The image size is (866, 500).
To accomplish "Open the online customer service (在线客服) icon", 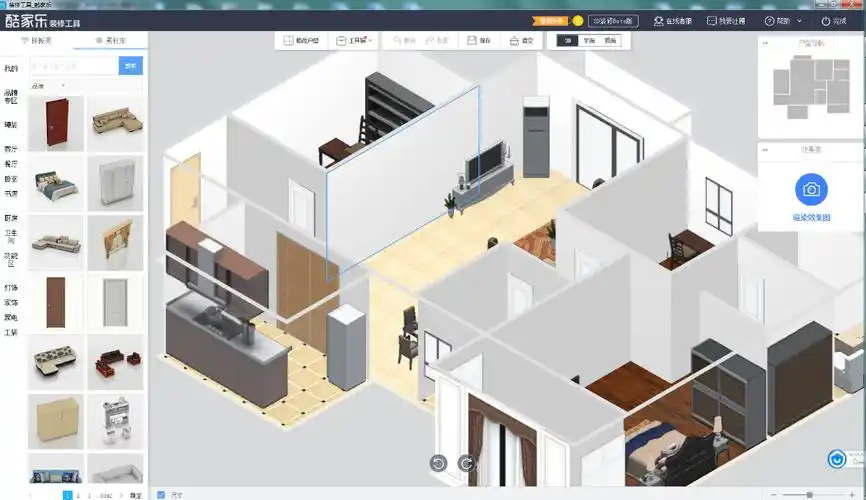I will [x=673, y=20].
